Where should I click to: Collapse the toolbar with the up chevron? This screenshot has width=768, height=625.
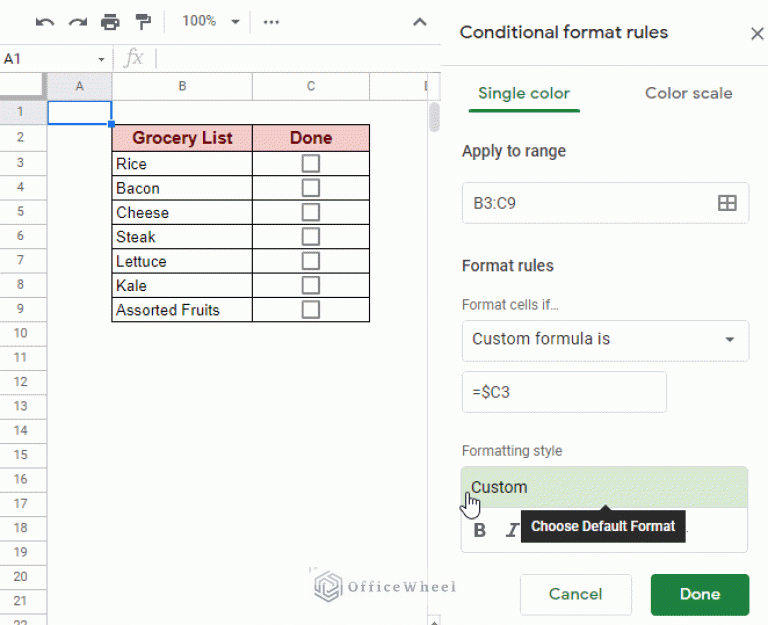(x=420, y=22)
